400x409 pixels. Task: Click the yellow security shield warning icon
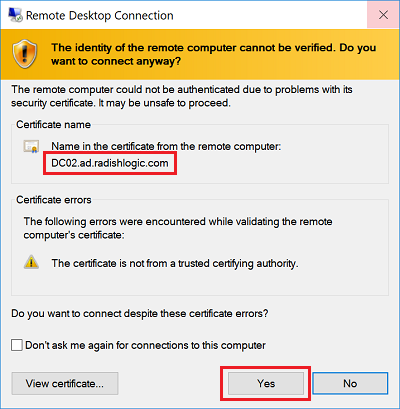25,54
